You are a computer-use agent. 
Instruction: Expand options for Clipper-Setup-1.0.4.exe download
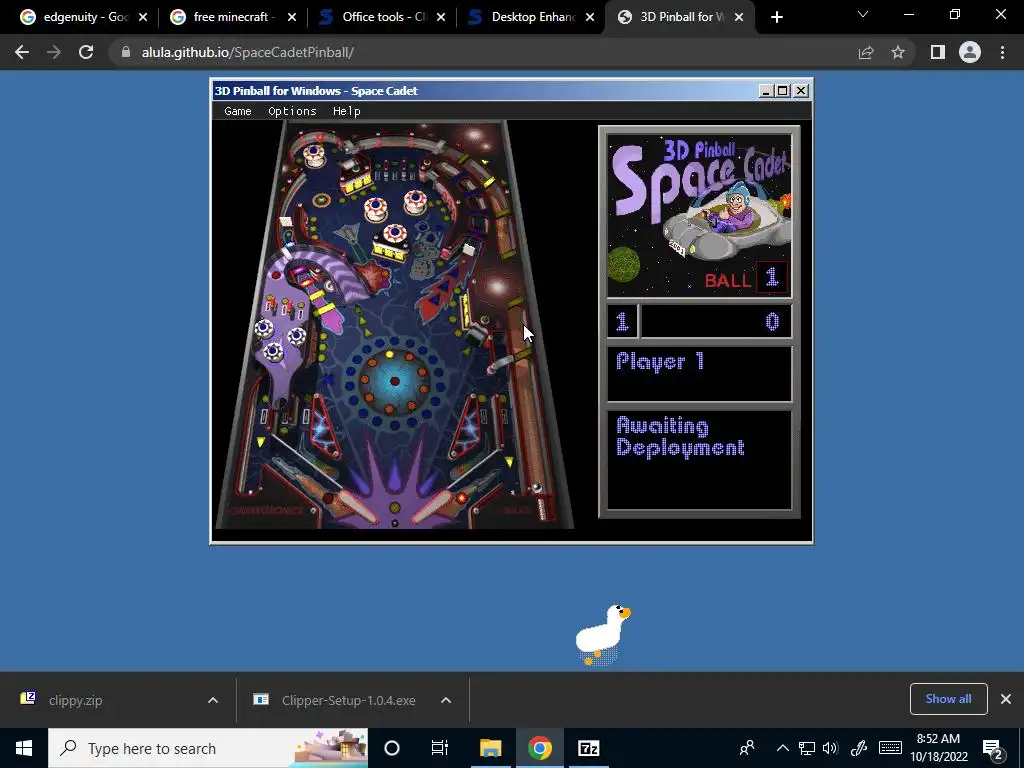click(x=446, y=700)
